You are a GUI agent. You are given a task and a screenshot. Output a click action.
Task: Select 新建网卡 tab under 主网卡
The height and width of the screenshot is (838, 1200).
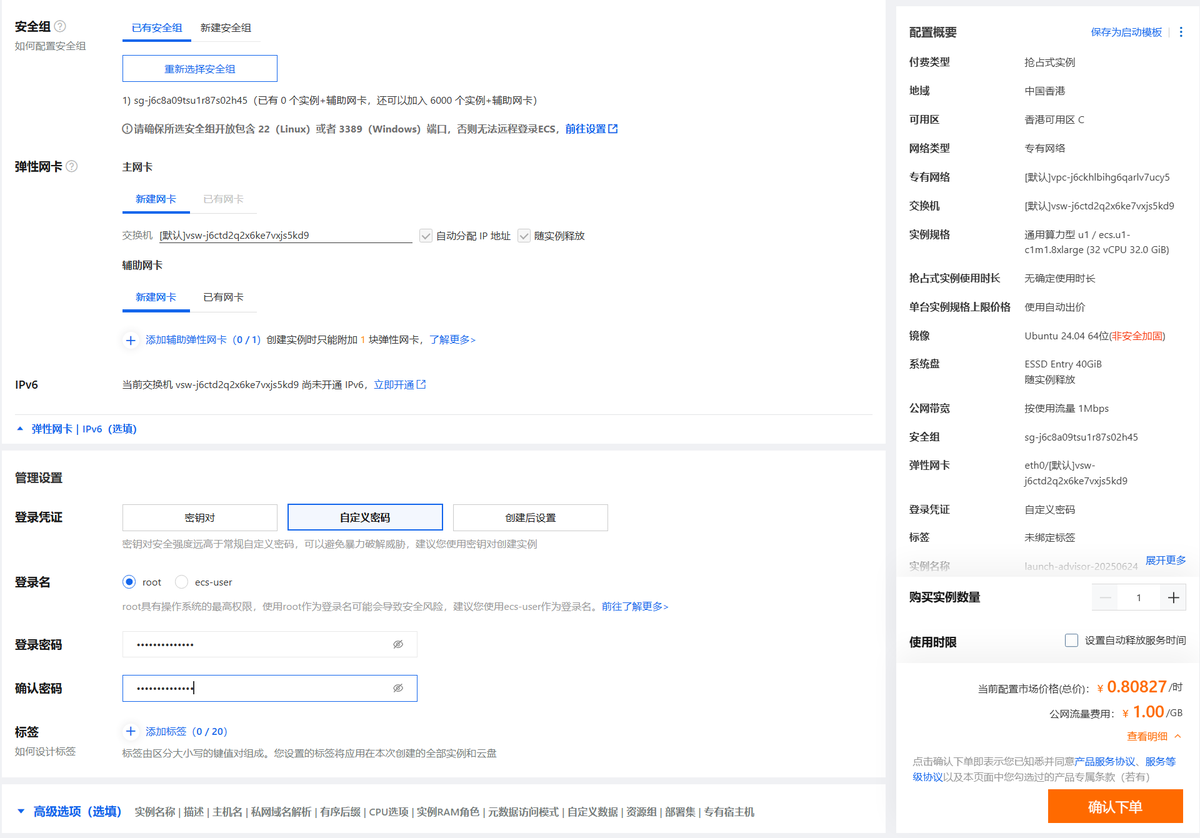(x=156, y=199)
